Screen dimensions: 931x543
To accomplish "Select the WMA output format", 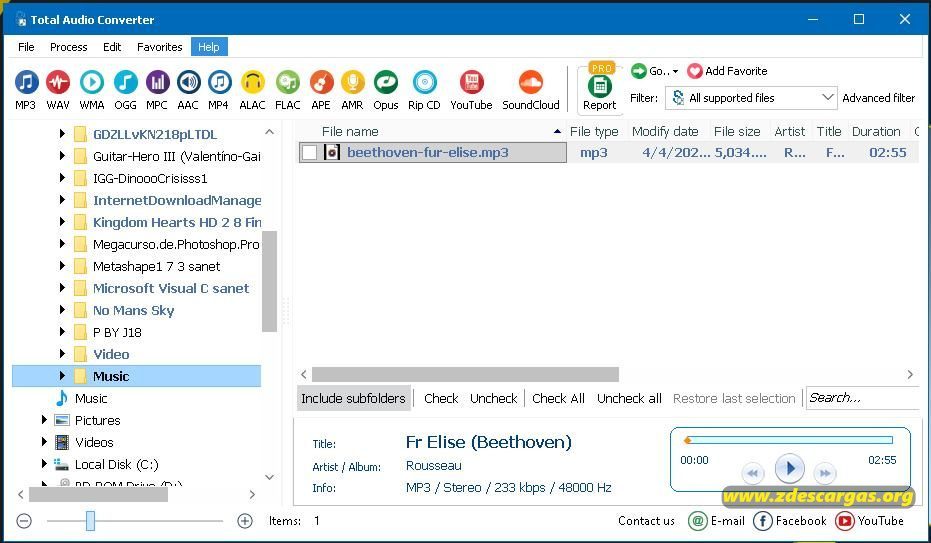I will point(92,82).
